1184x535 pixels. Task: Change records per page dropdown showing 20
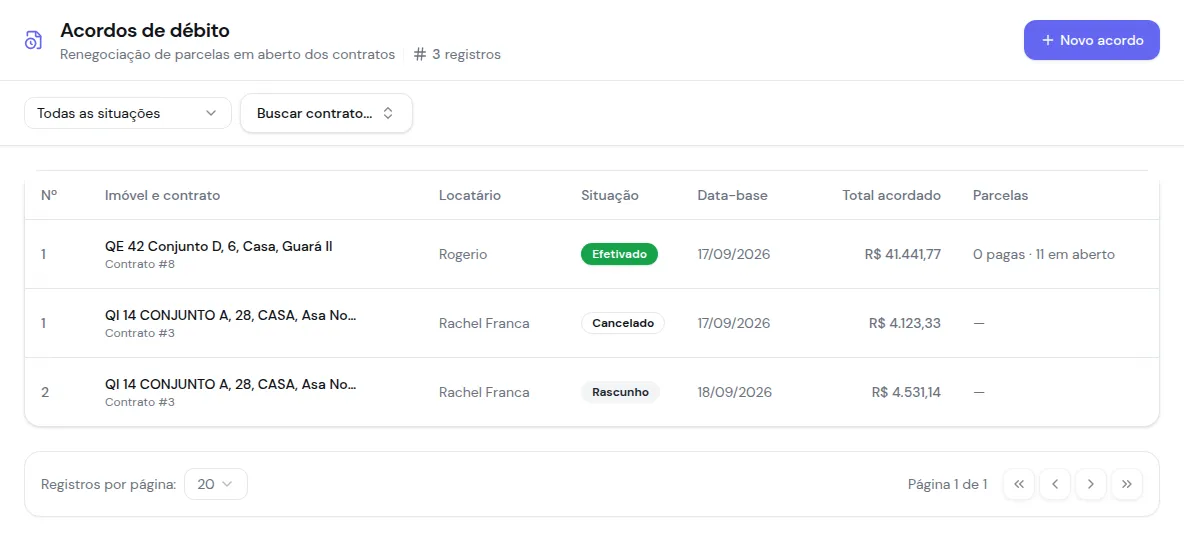[x=216, y=484]
